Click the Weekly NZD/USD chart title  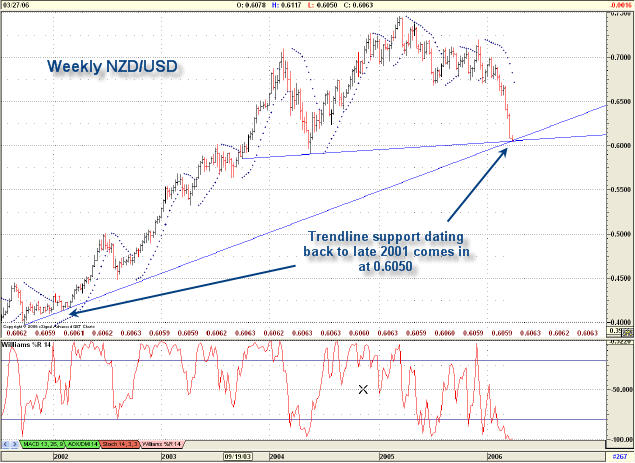(x=112, y=66)
